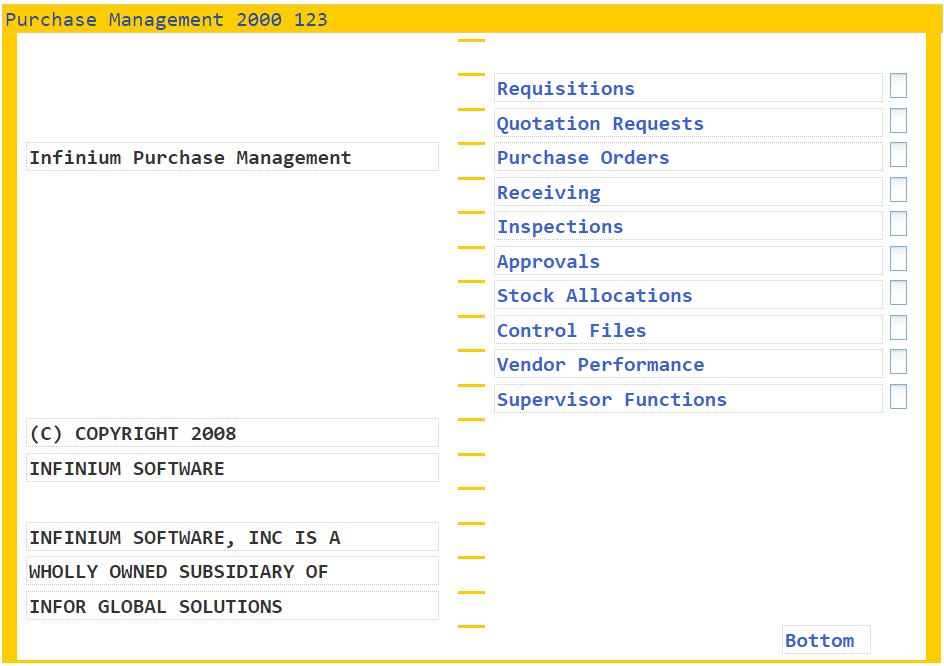Screen dimensions: 944x666
Task: Toggle the Supervisor Functions checkbox
Action: 898,397
